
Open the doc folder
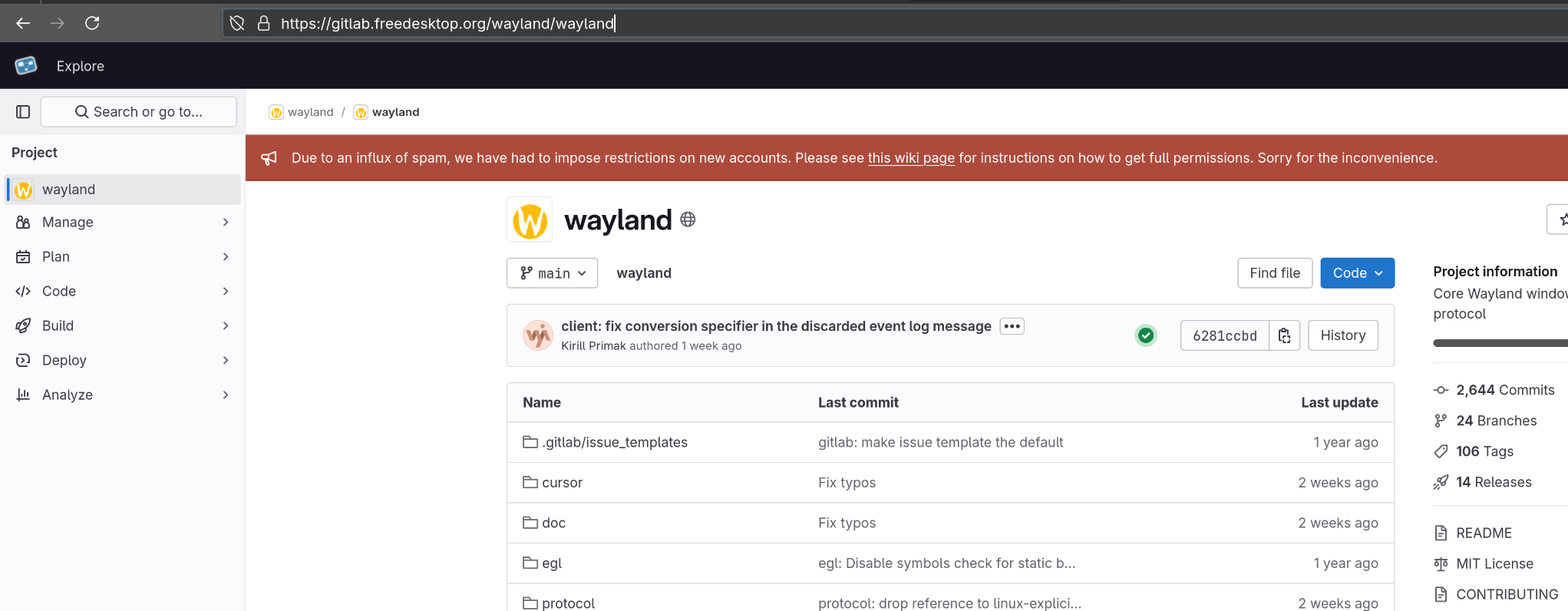[x=553, y=523]
